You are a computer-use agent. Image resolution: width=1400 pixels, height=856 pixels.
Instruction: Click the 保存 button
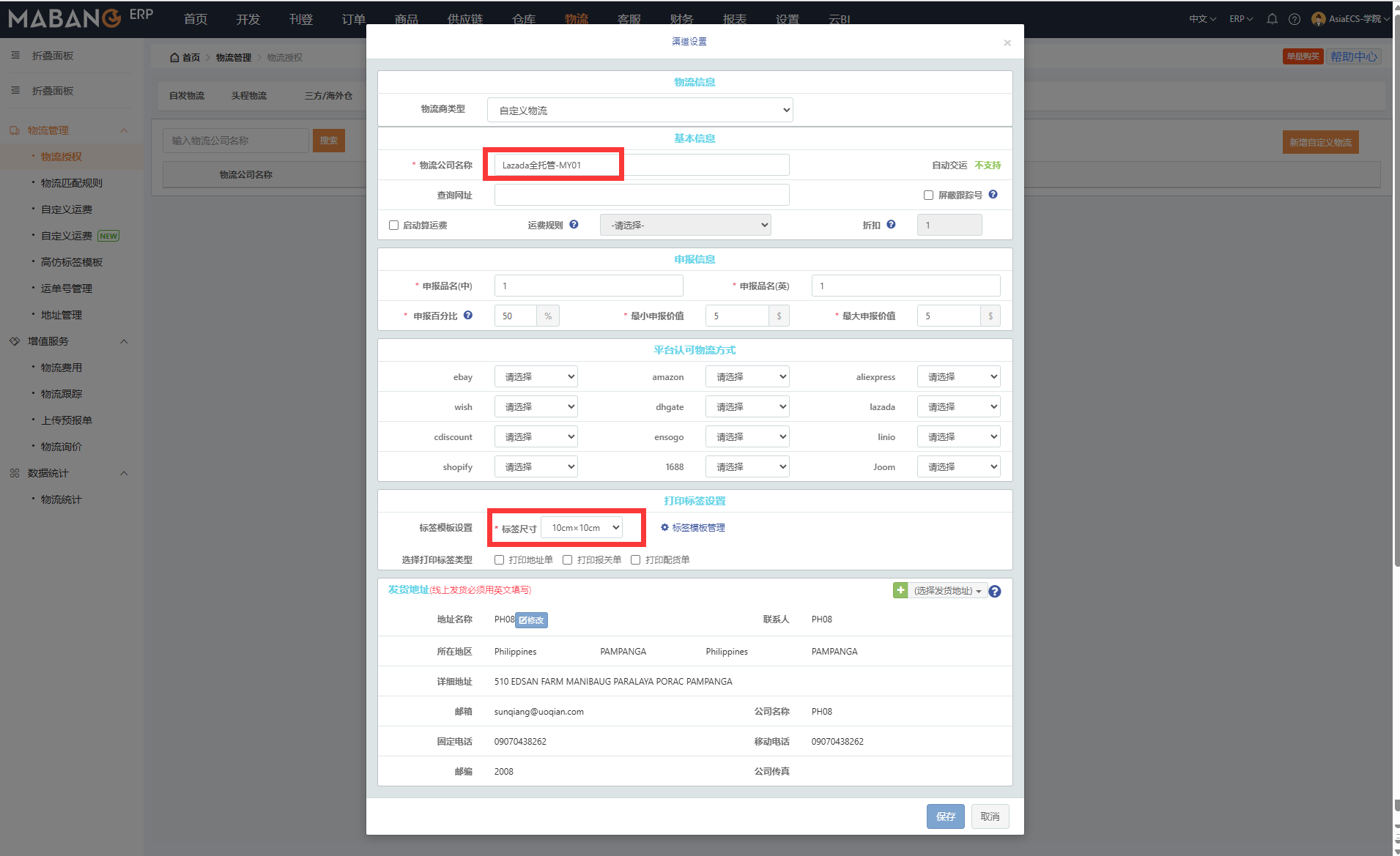(x=945, y=816)
